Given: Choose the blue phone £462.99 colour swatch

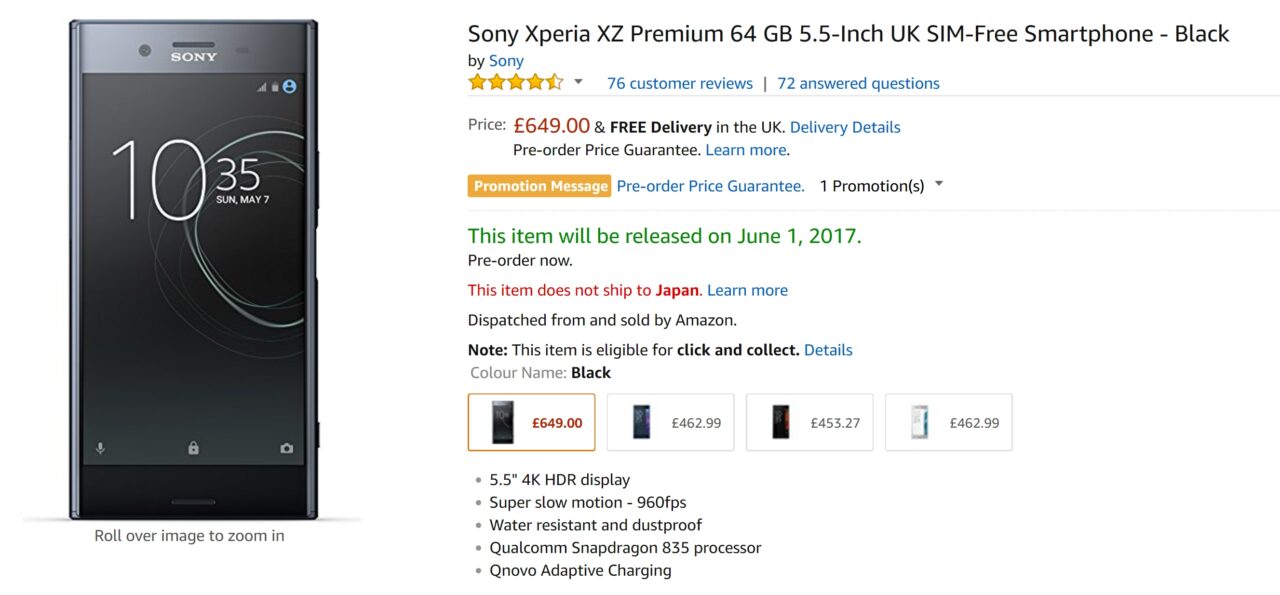Looking at the screenshot, I should (x=670, y=422).
